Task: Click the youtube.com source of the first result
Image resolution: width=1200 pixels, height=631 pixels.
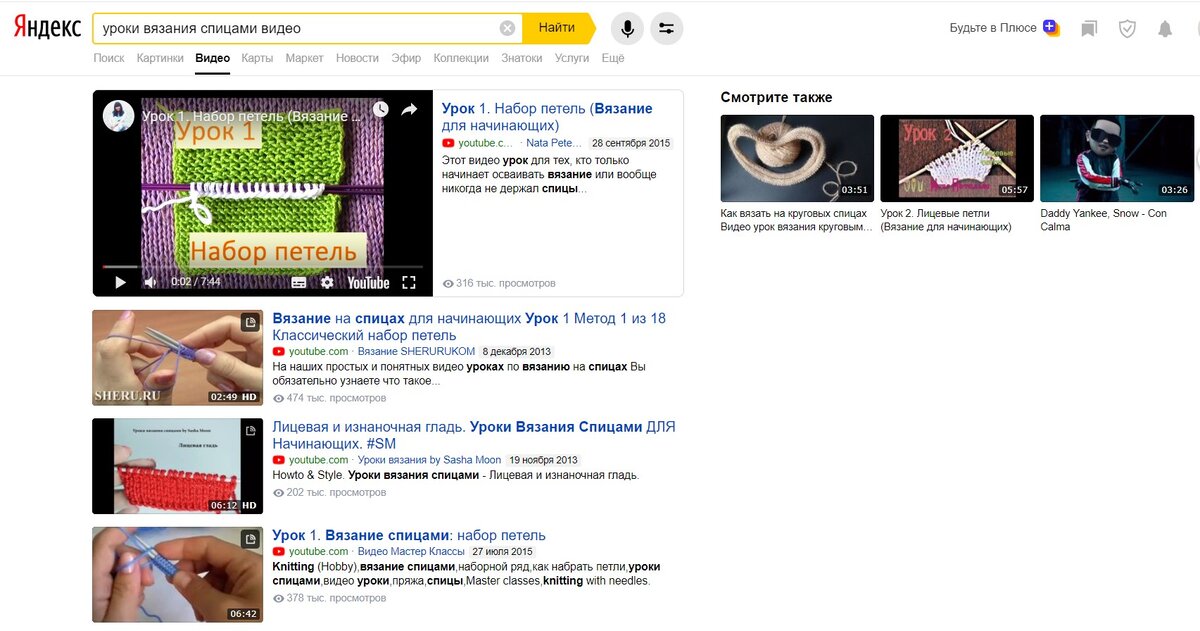Action: [487, 143]
